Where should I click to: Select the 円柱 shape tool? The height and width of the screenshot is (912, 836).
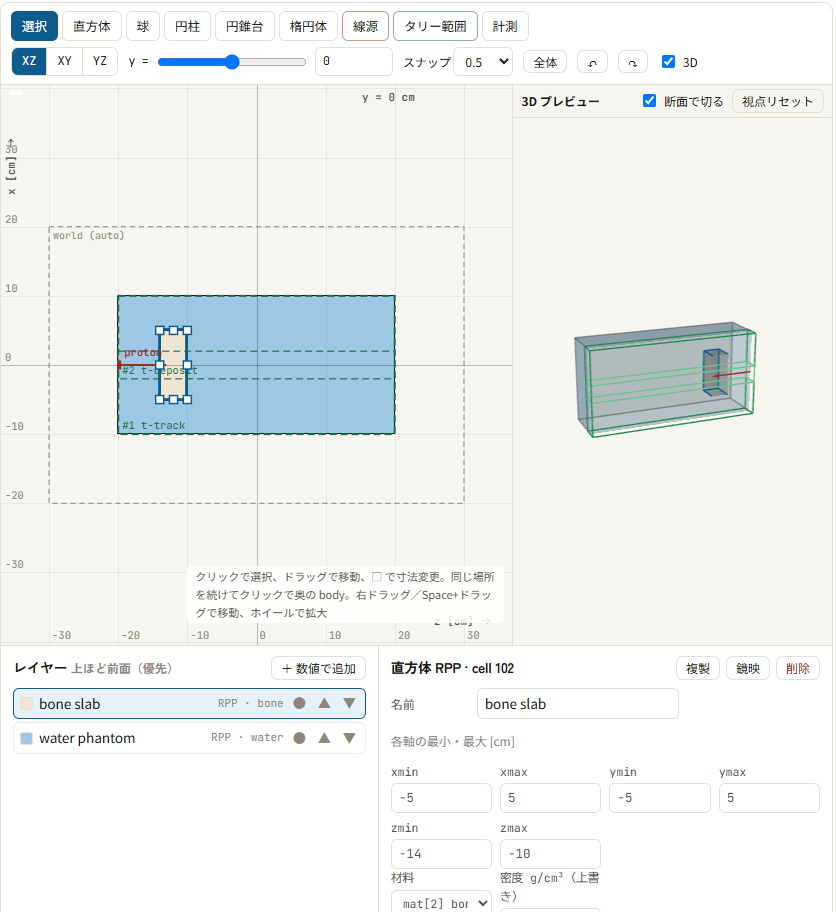pyautogui.click(x=187, y=26)
